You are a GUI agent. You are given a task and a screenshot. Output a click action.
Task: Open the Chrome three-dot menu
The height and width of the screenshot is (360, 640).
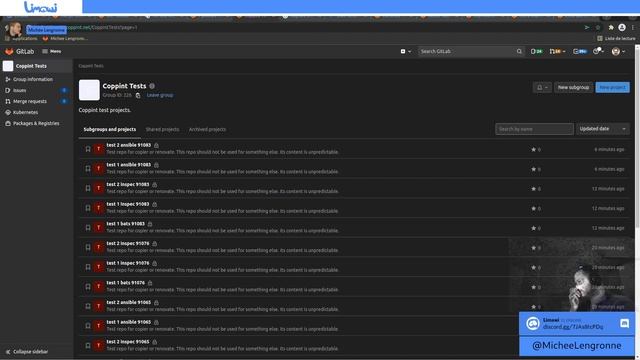[x=633, y=27]
